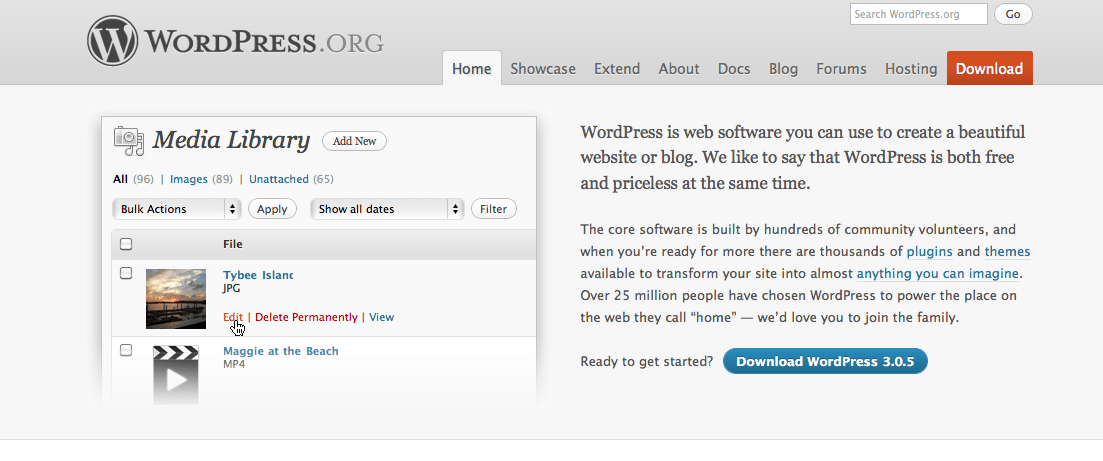Click Edit under Tybee Island

point(233,317)
